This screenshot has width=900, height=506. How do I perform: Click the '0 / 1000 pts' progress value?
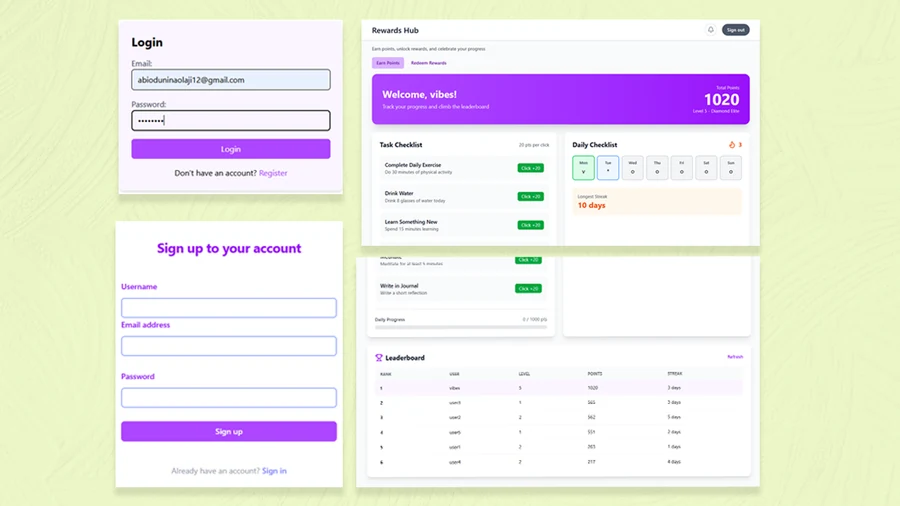(x=534, y=320)
